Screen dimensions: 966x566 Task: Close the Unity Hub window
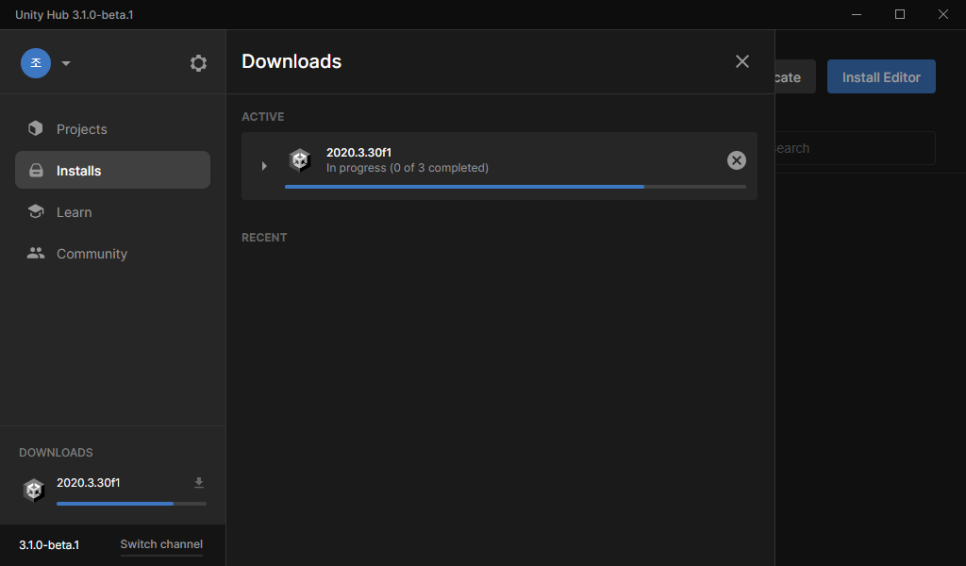(943, 14)
